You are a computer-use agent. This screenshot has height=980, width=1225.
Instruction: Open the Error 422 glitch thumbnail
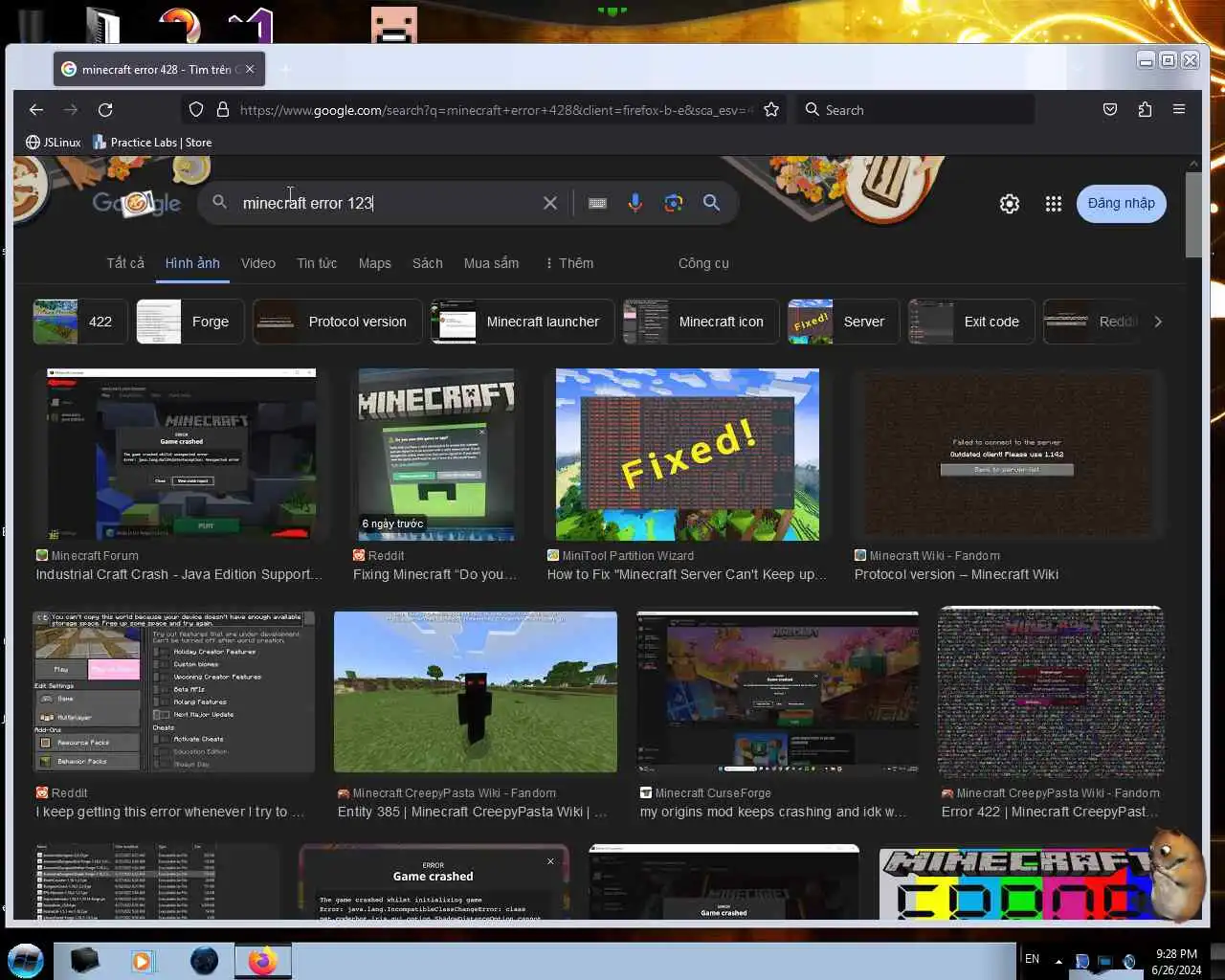[1051, 692]
